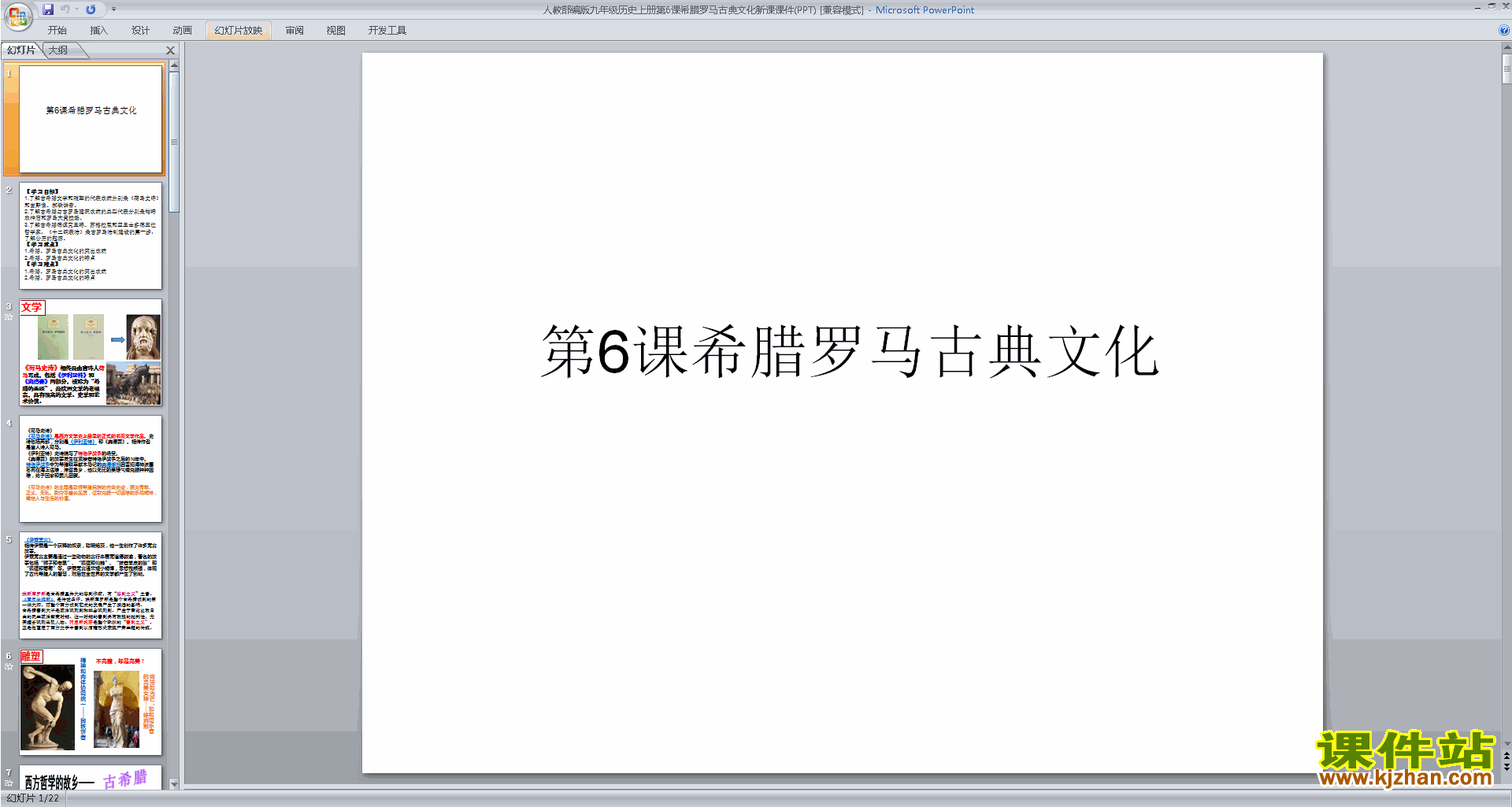This screenshot has height=807, width=1512.
Task: Save the presentation with the floppy icon
Action: point(48,9)
